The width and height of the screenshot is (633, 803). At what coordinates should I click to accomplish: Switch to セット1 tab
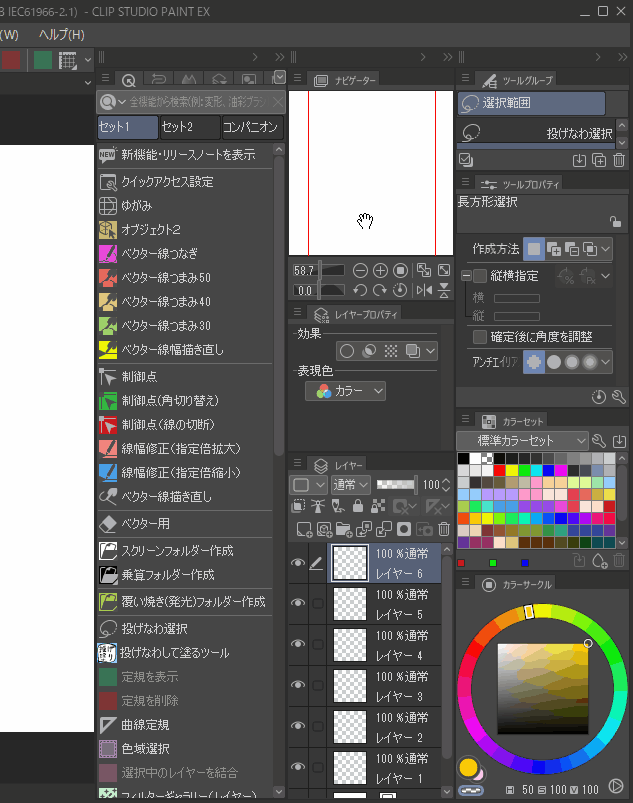[x=128, y=127]
